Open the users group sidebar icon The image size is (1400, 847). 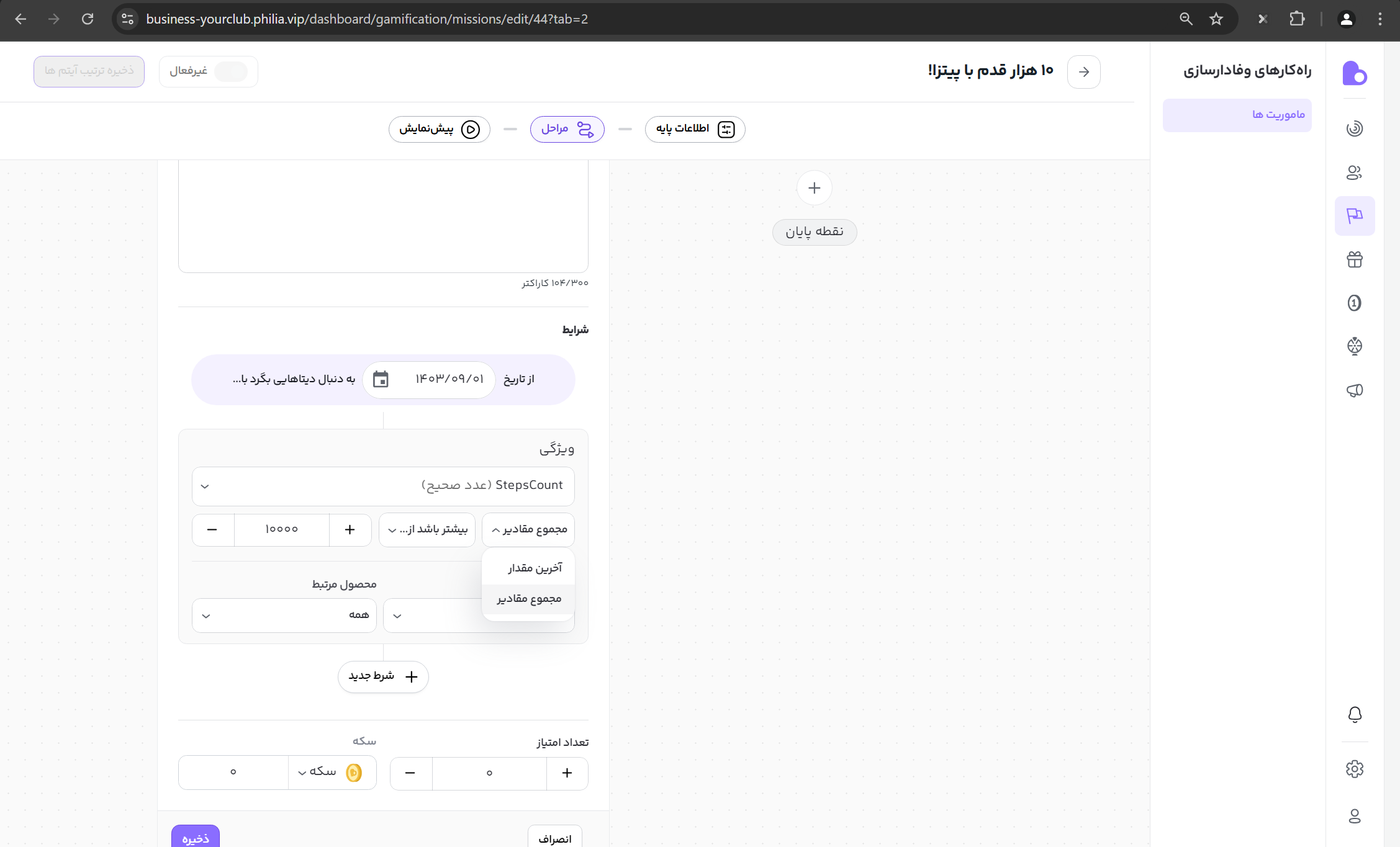pyautogui.click(x=1354, y=173)
